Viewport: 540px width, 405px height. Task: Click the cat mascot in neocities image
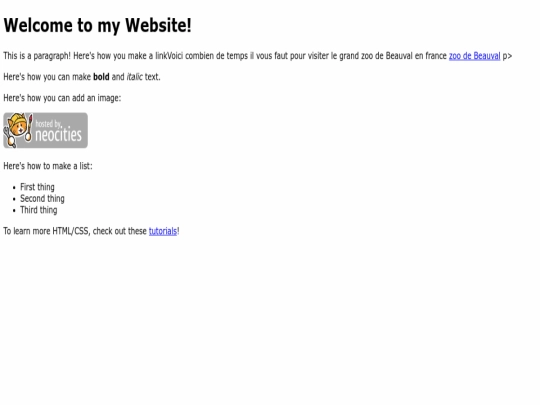(x=17, y=130)
